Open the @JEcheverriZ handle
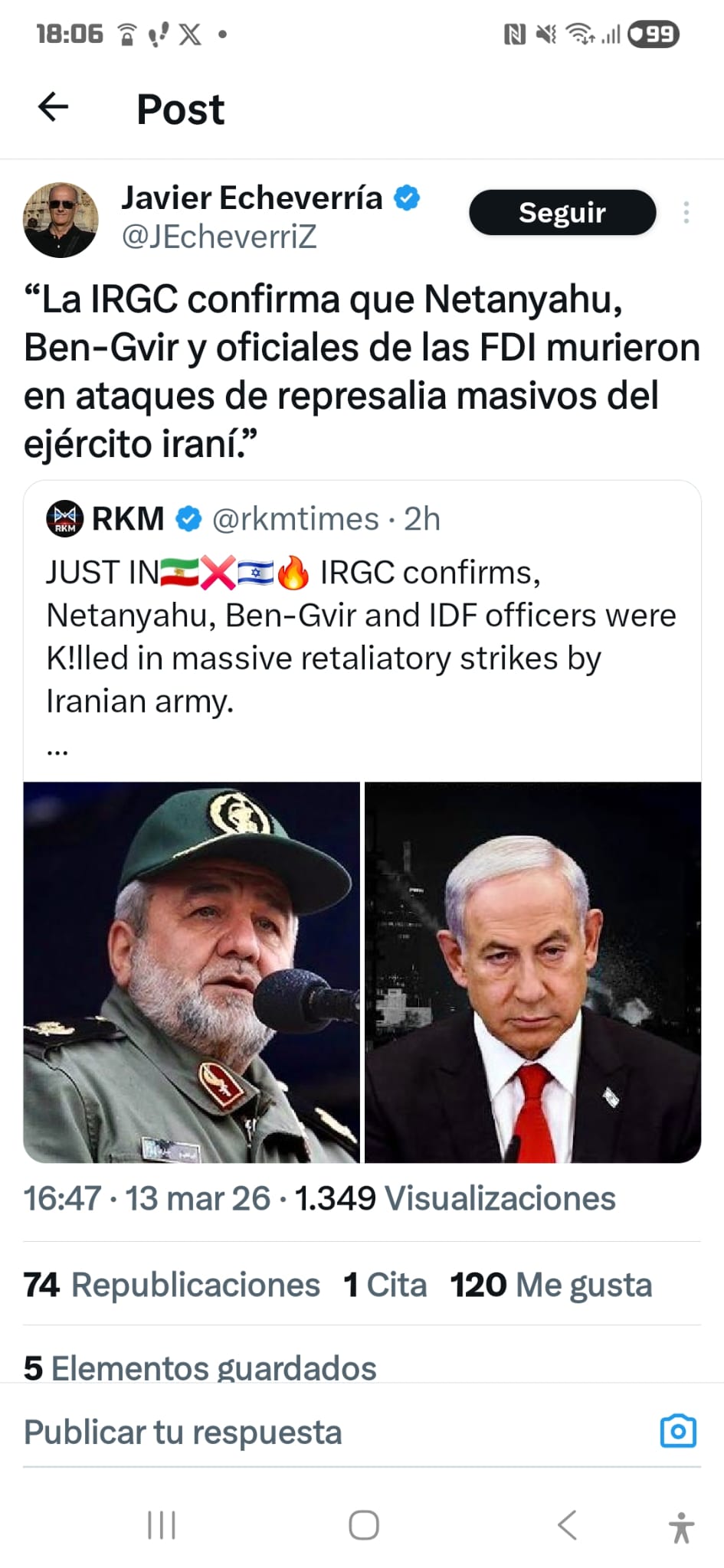724x1568 pixels. click(x=219, y=237)
